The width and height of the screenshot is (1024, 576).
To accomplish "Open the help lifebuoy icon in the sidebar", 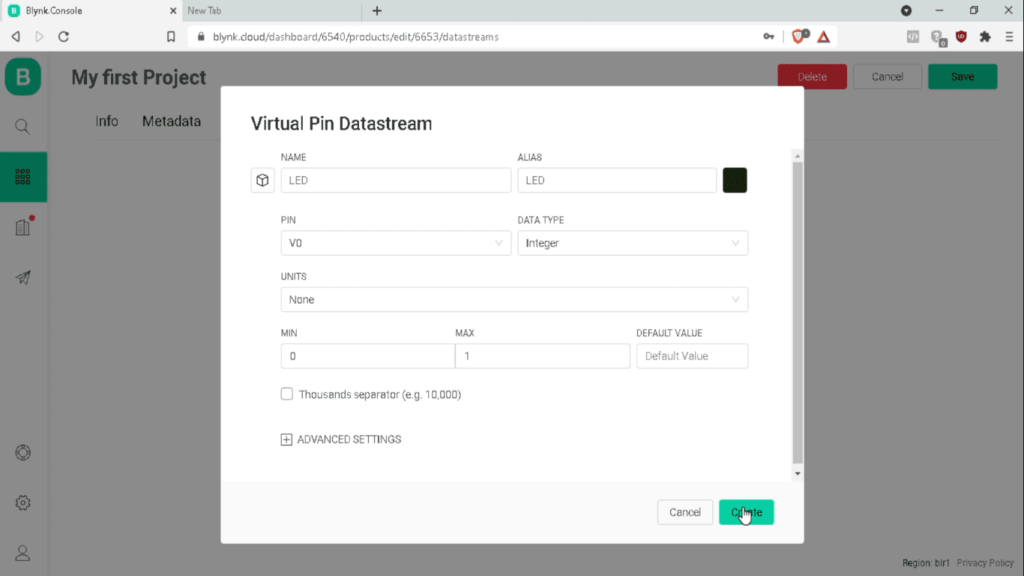I will (23, 452).
